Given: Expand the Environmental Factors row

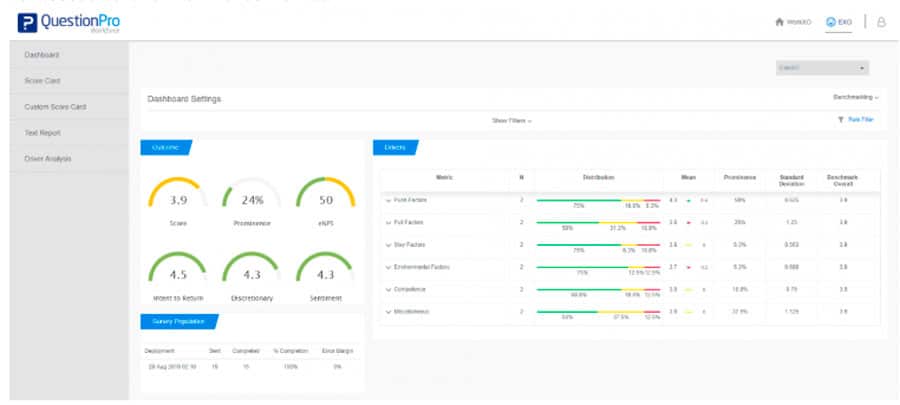Looking at the screenshot, I should (388, 267).
